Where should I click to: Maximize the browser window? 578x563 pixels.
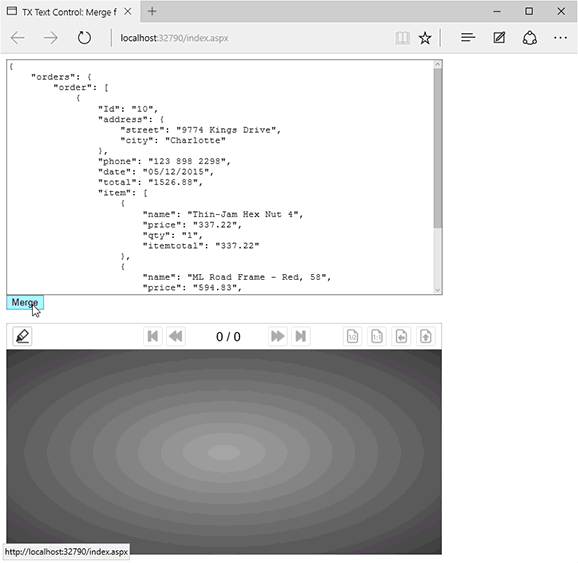click(x=529, y=11)
